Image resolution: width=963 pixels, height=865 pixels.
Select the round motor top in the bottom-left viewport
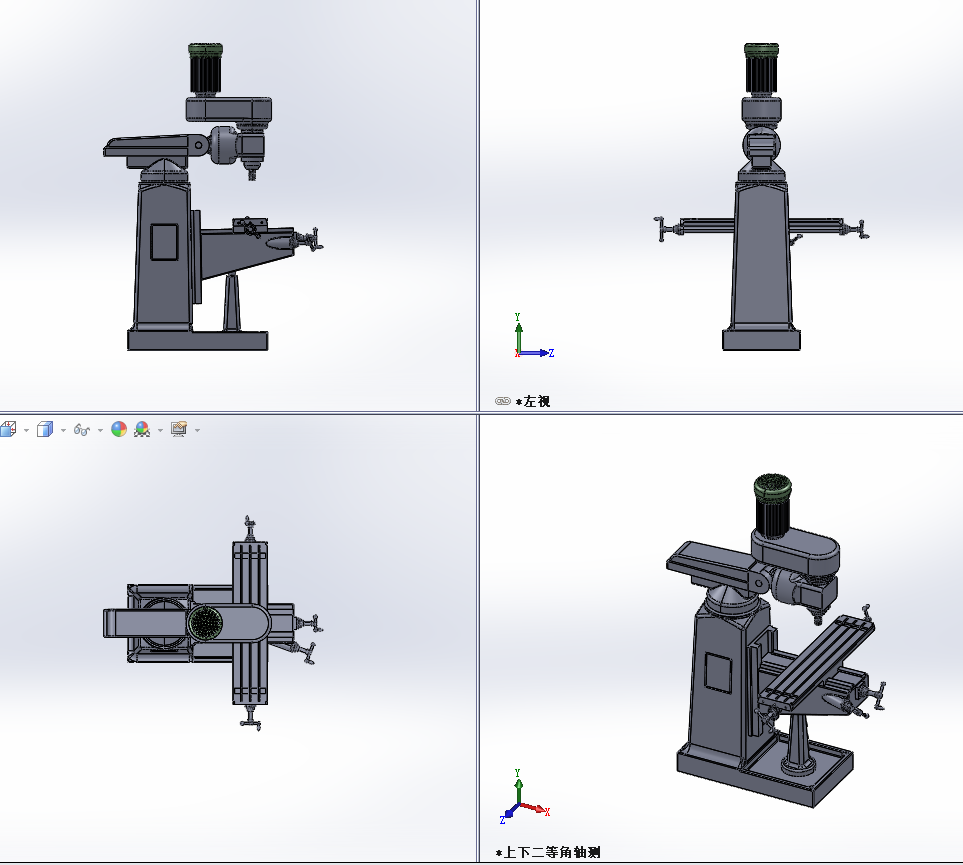pyautogui.click(x=205, y=623)
